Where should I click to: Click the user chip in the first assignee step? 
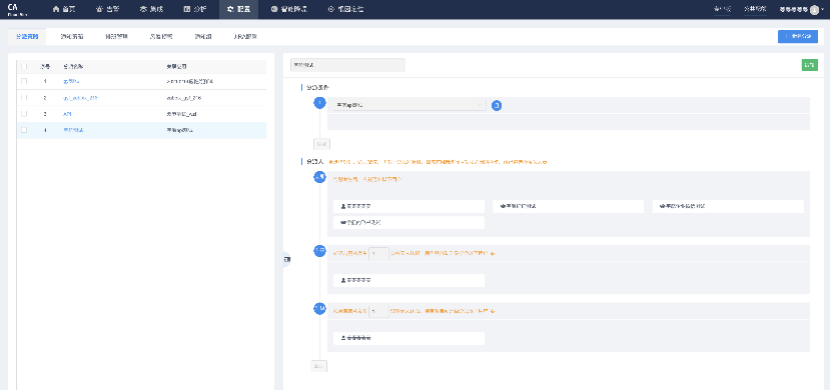click(409, 206)
